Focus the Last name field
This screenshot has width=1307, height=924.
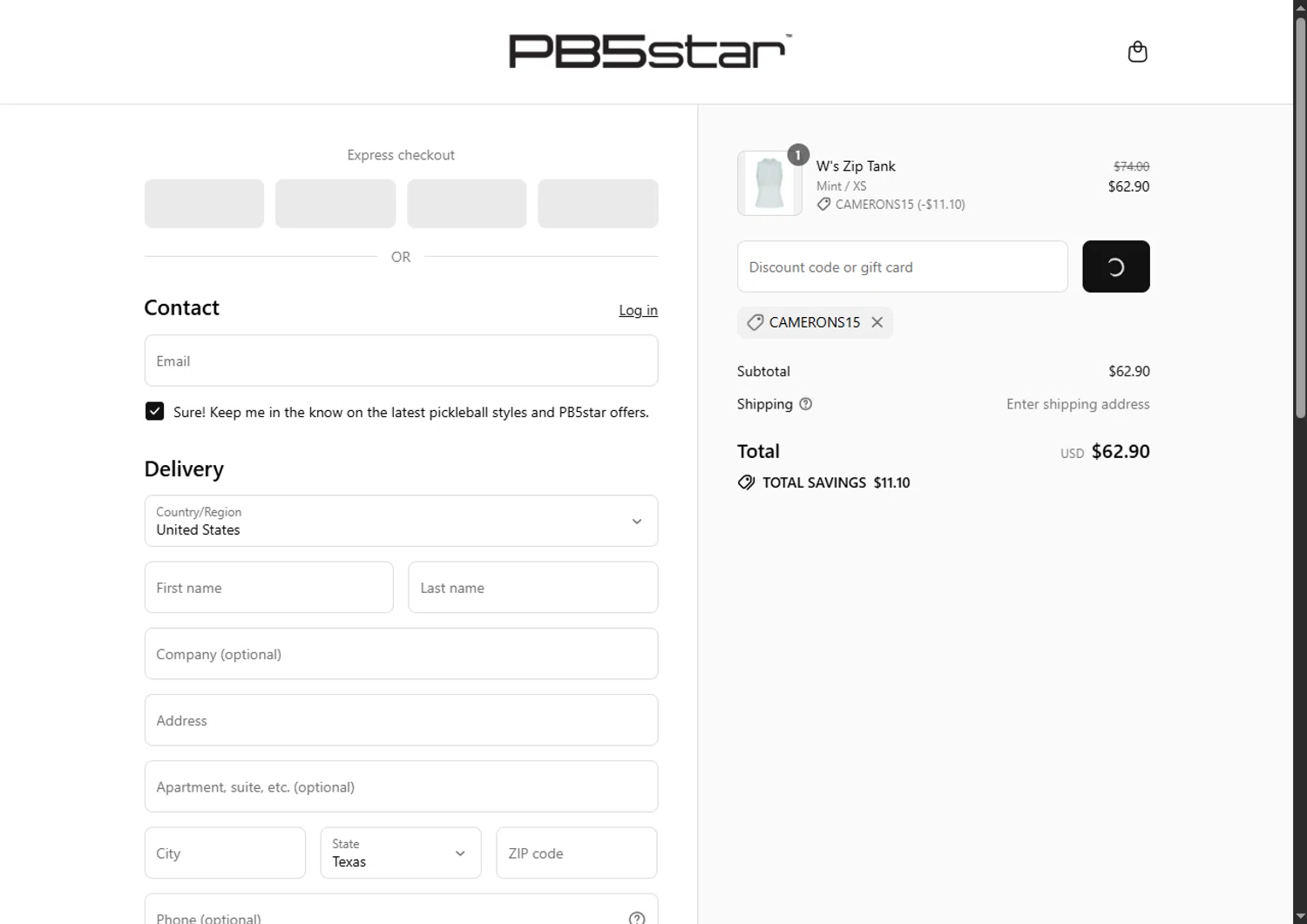click(533, 587)
